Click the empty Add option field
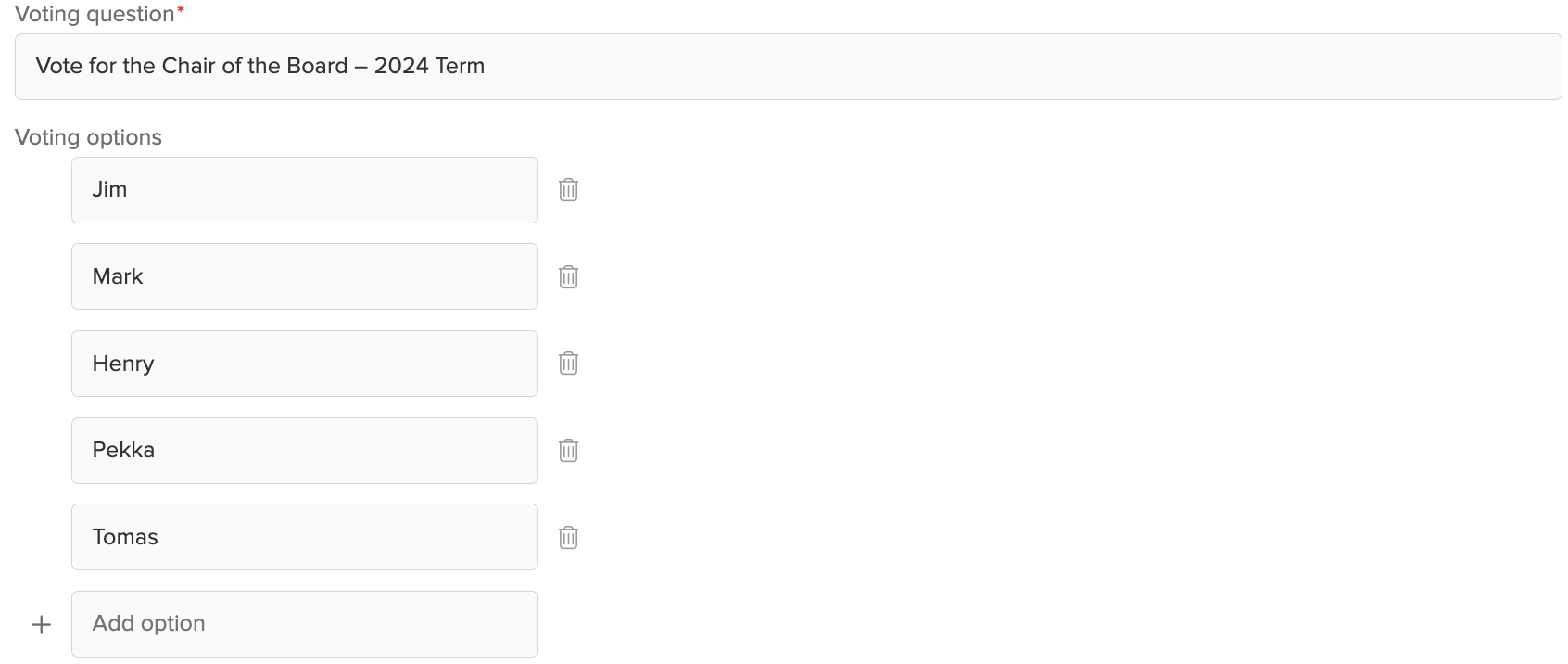 click(x=304, y=624)
